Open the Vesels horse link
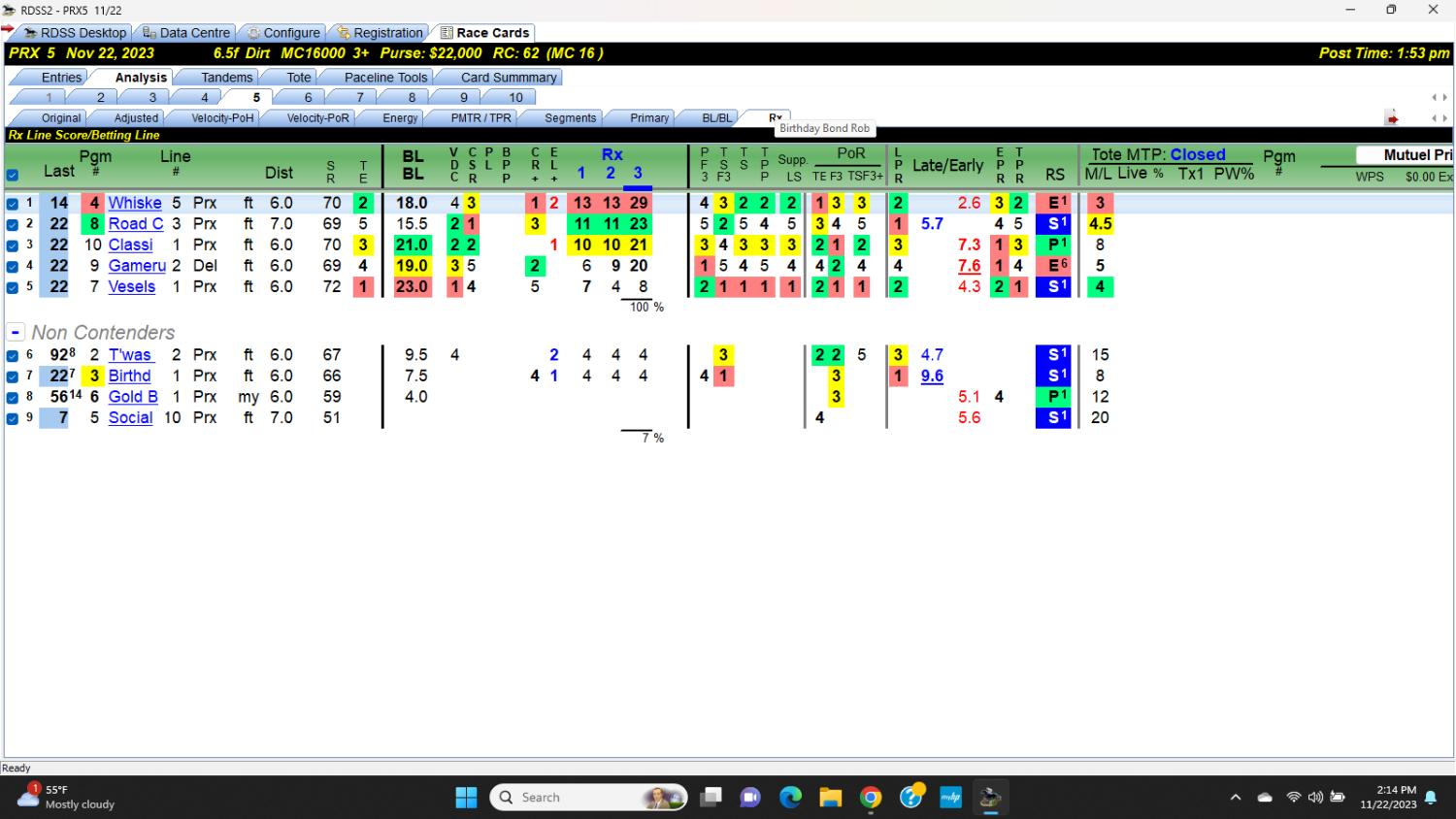 pyautogui.click(x=132, y=286)
